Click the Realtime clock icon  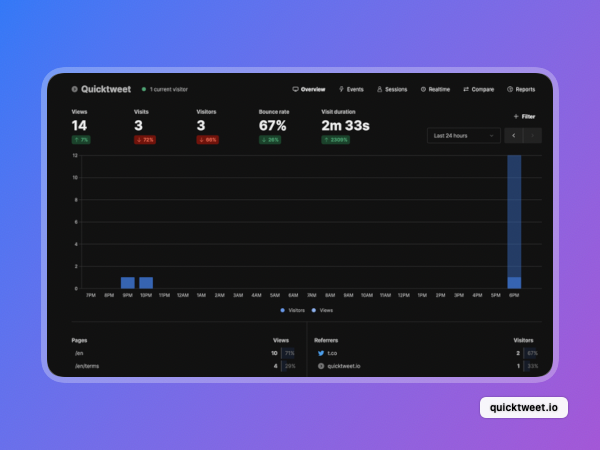[423, 89]
